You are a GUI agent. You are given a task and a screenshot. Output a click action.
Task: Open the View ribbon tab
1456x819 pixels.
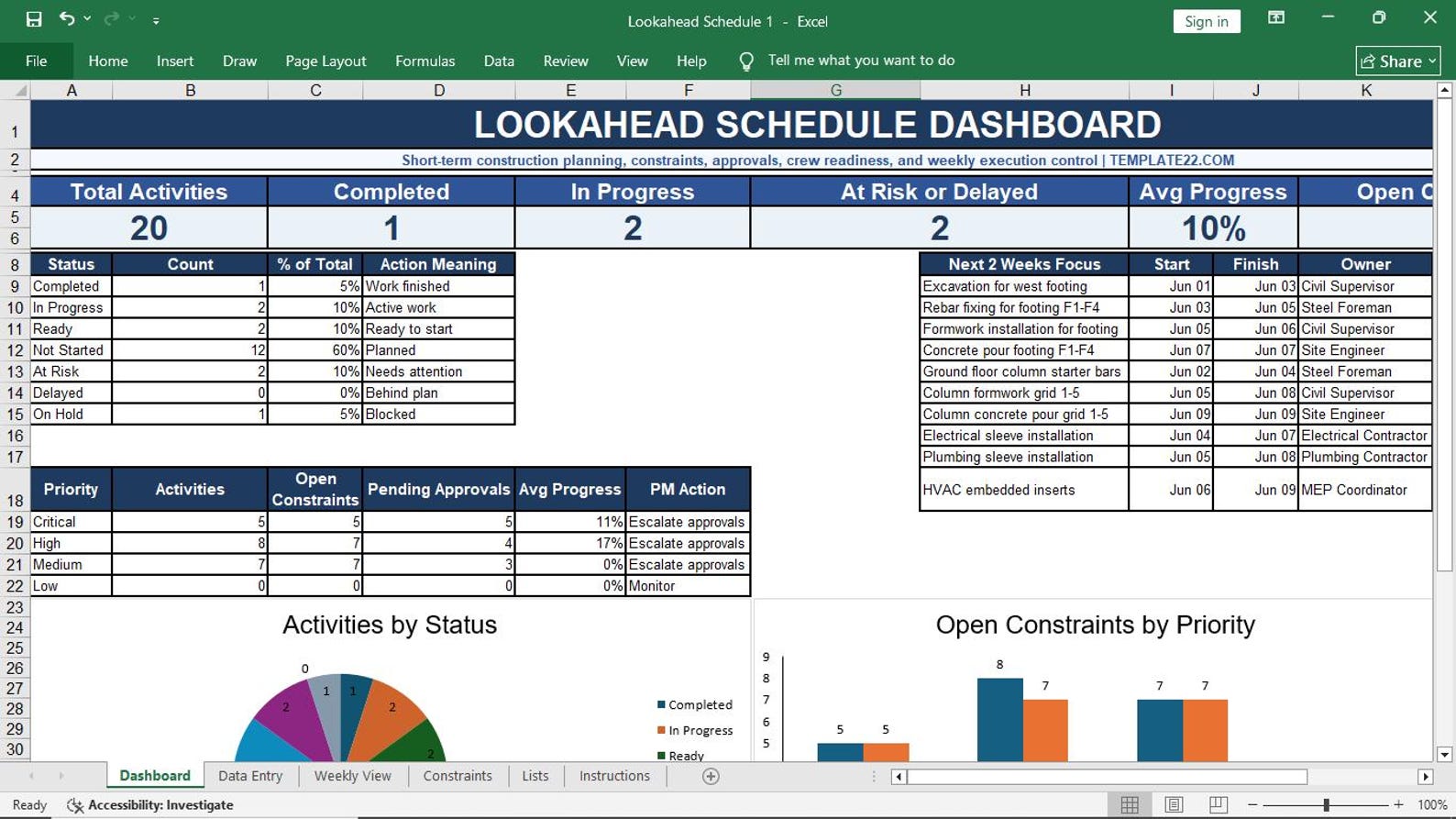[633, 61]
